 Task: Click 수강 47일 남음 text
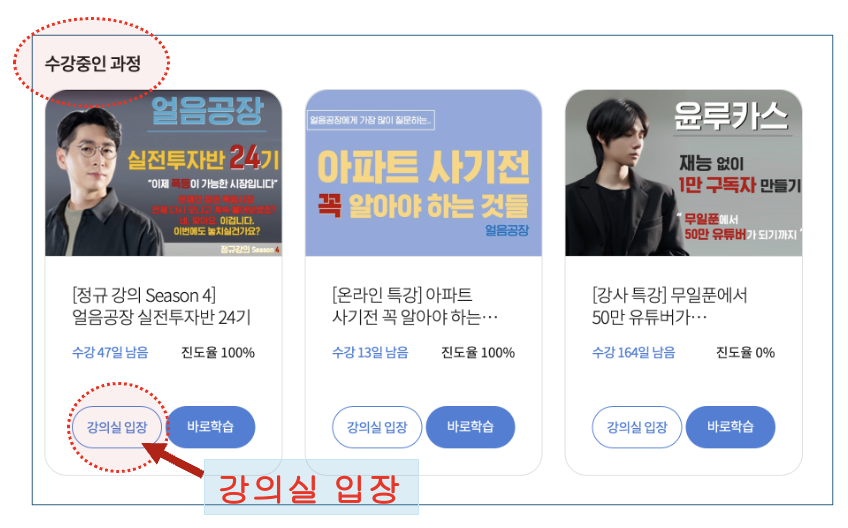(110, 353)
